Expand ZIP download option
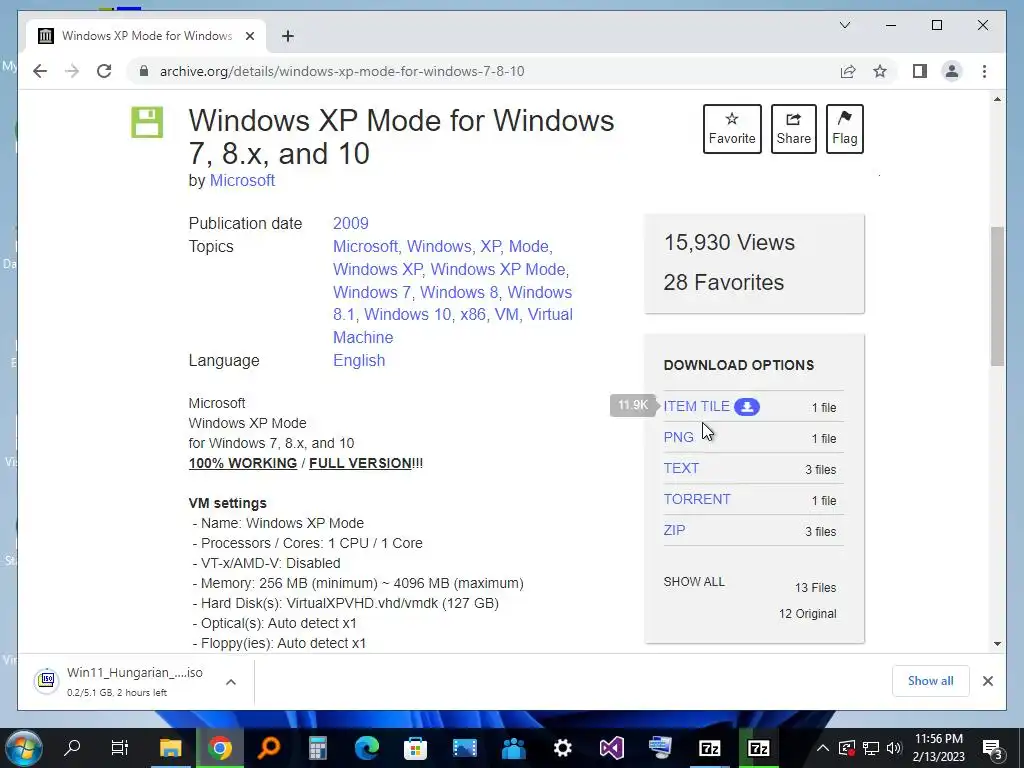The width and height of the screenshot is (1024, 768). coord(674,530)
